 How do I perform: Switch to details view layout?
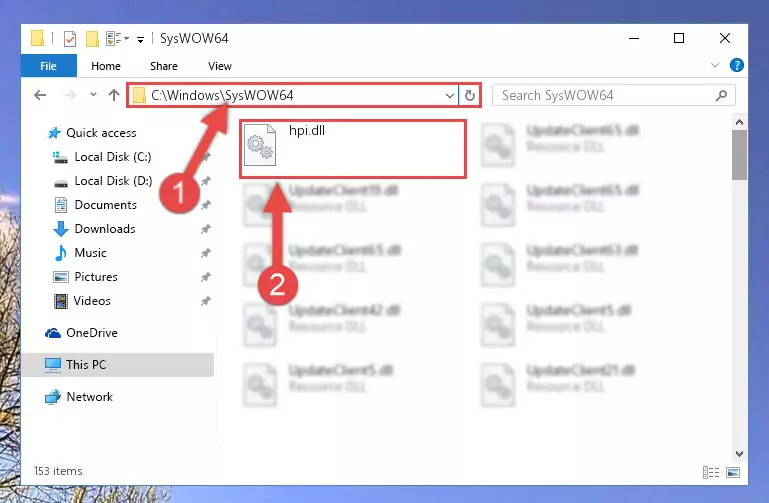click(711, 472)
